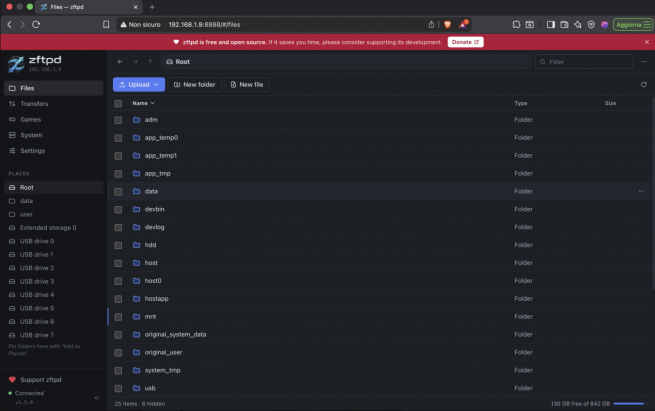Navigate back using the file browser arrow
Image resolution: width=655 pixels, height=411 pixels.
[120, 61]
